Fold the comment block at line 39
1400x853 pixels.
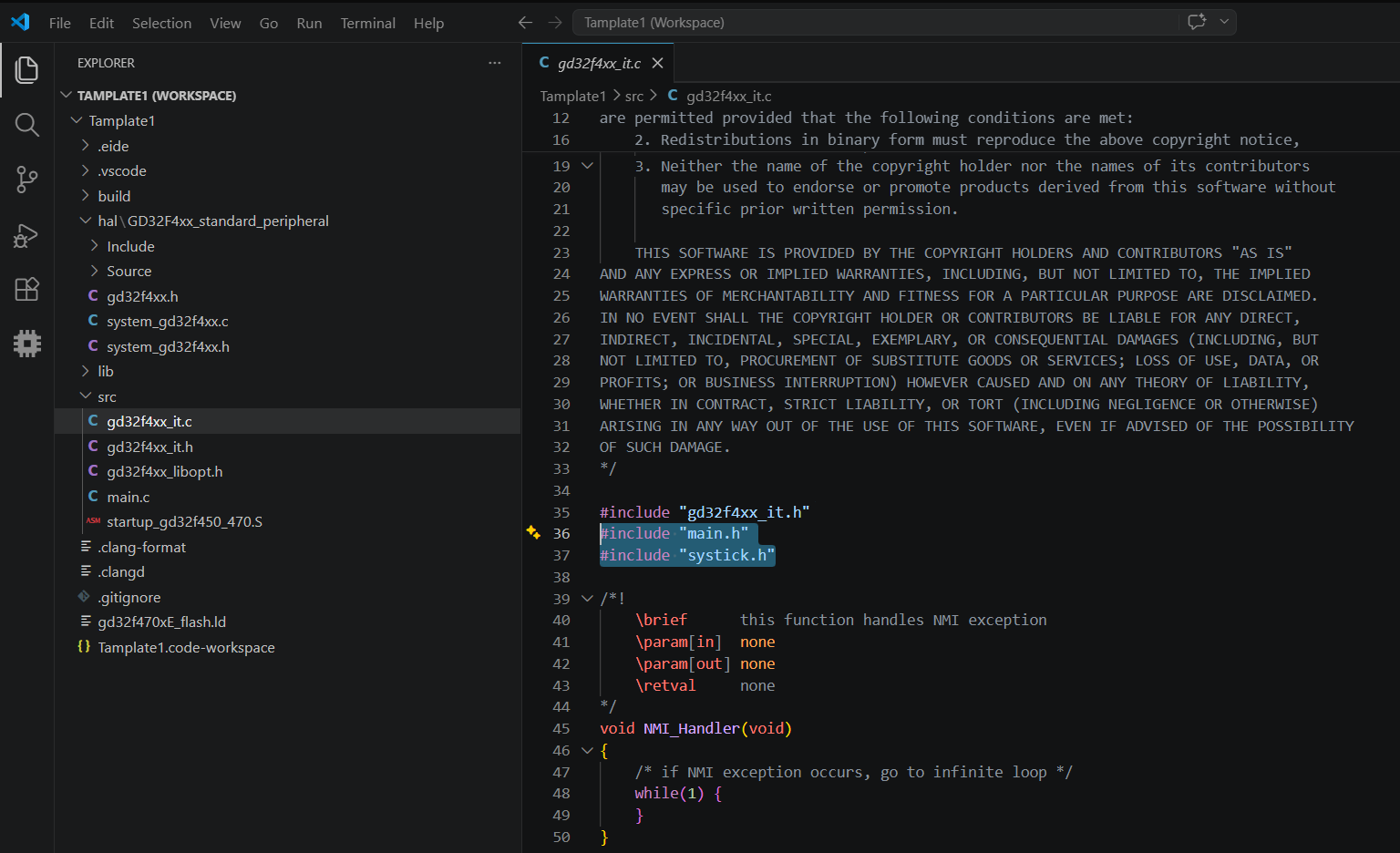587,599
